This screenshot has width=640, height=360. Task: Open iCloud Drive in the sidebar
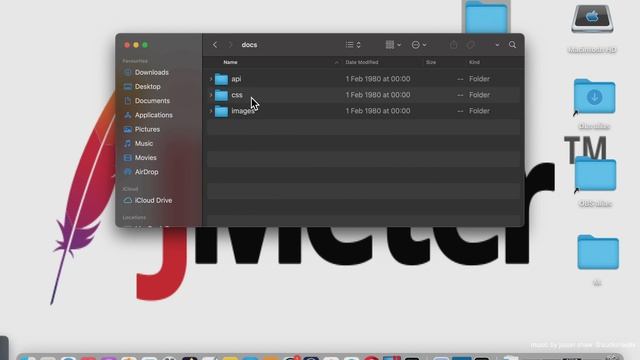coord(153,200)
